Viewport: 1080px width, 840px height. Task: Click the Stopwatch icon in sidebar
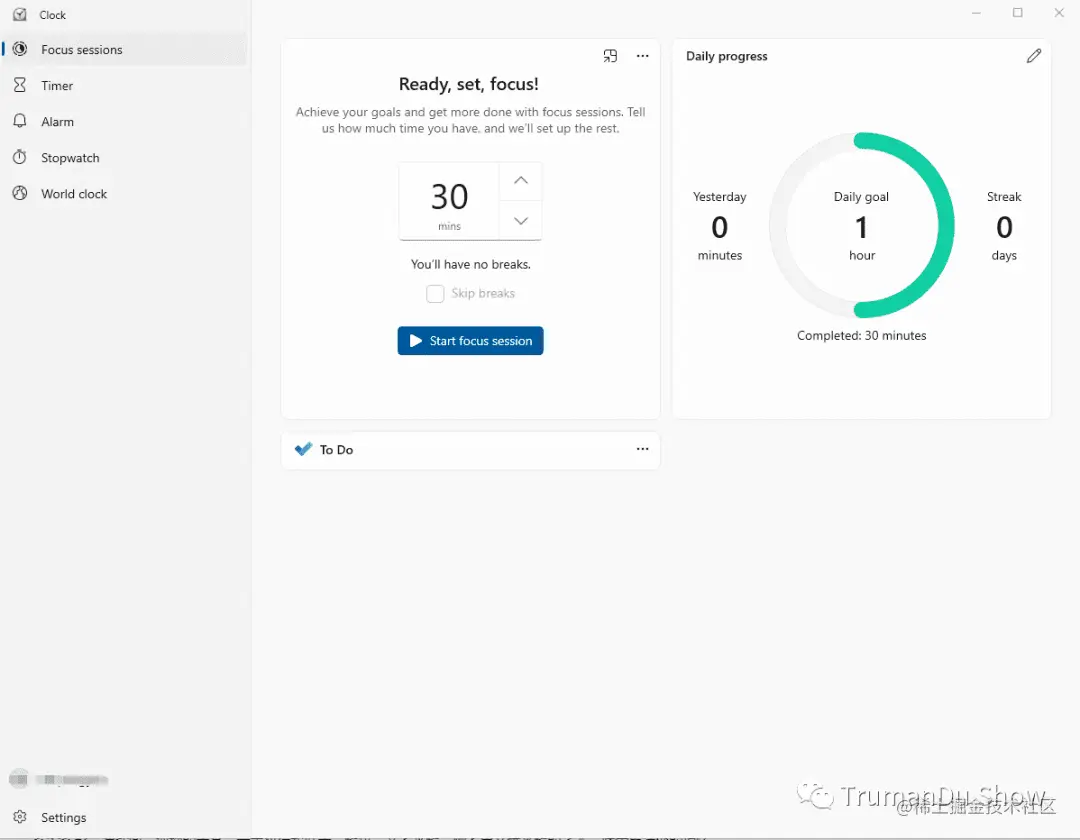pos(20,157)
